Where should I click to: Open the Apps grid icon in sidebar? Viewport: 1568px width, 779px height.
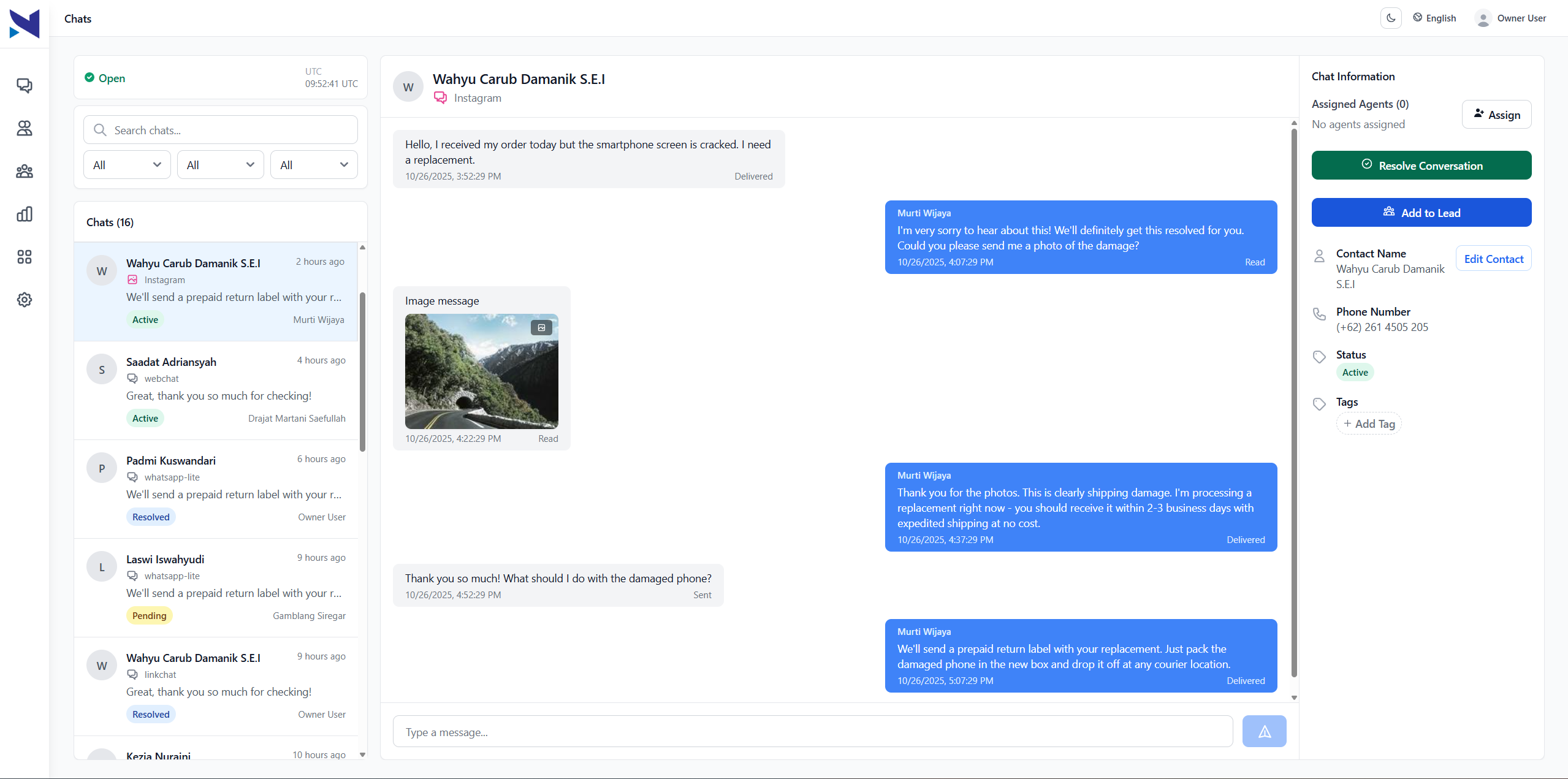tap(25, 257)
